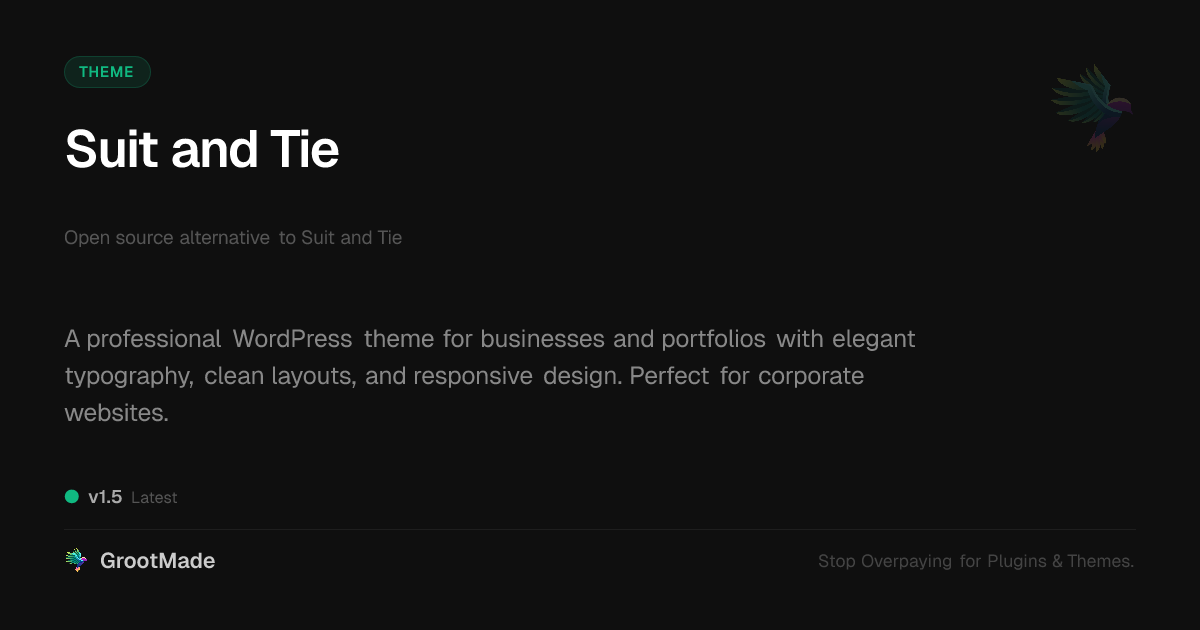Screen dimensions: 1200x630
Task: Click the word portfolios in the description
Action: coord(713,339)
